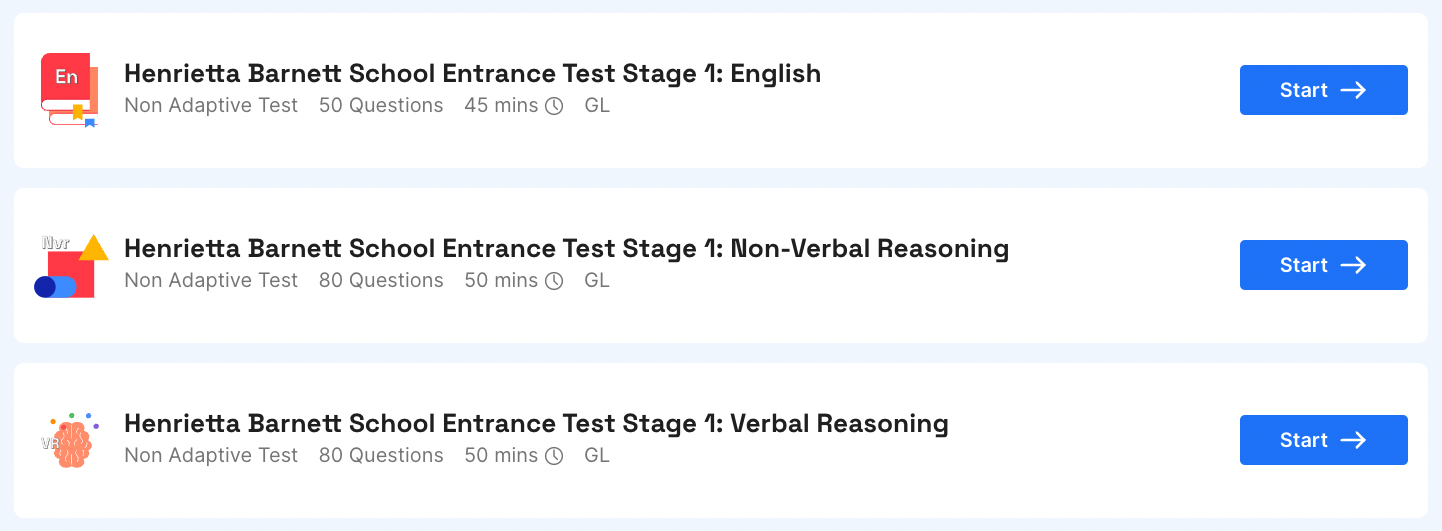The height and width of the screenshot is (531, 1442).
Task: Open the Stage 1: Verbal Reasoning title
Action: tap(536, 423)
